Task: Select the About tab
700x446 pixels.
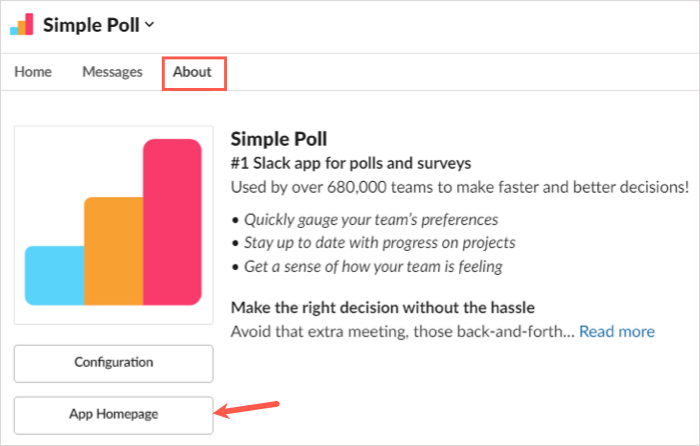Action: [x=192, y=72]
